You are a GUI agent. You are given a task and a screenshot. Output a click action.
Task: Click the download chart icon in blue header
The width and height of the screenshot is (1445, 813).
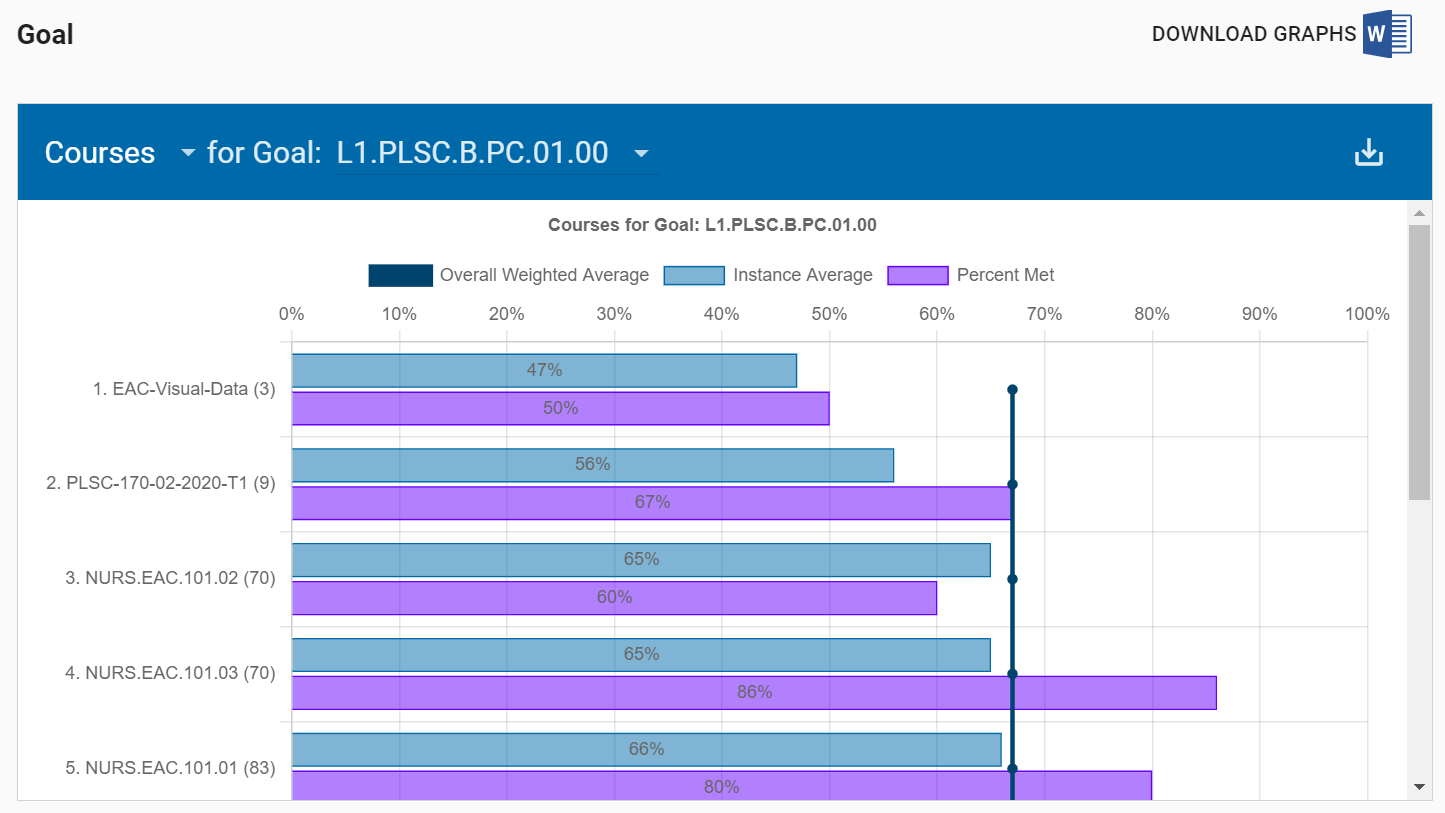[1368, 153]
